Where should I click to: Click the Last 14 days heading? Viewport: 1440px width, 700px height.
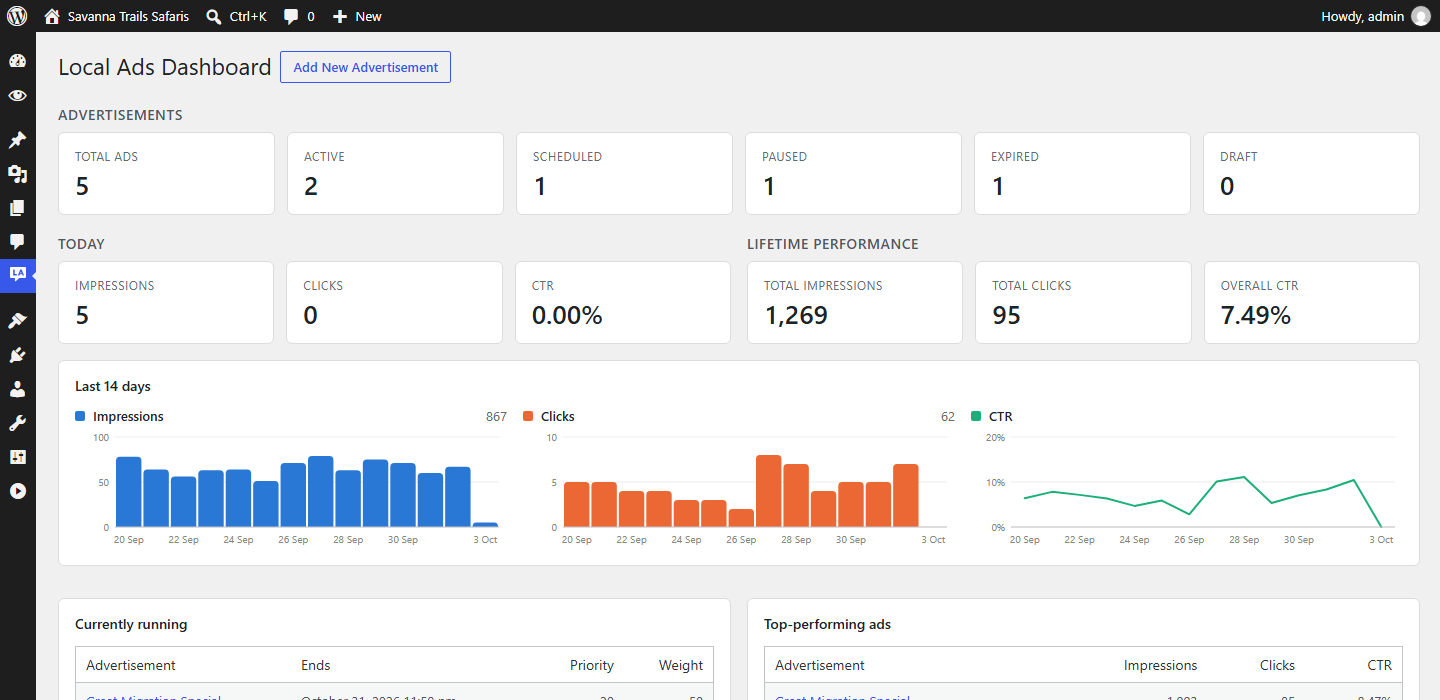click(x=113, y=386)
